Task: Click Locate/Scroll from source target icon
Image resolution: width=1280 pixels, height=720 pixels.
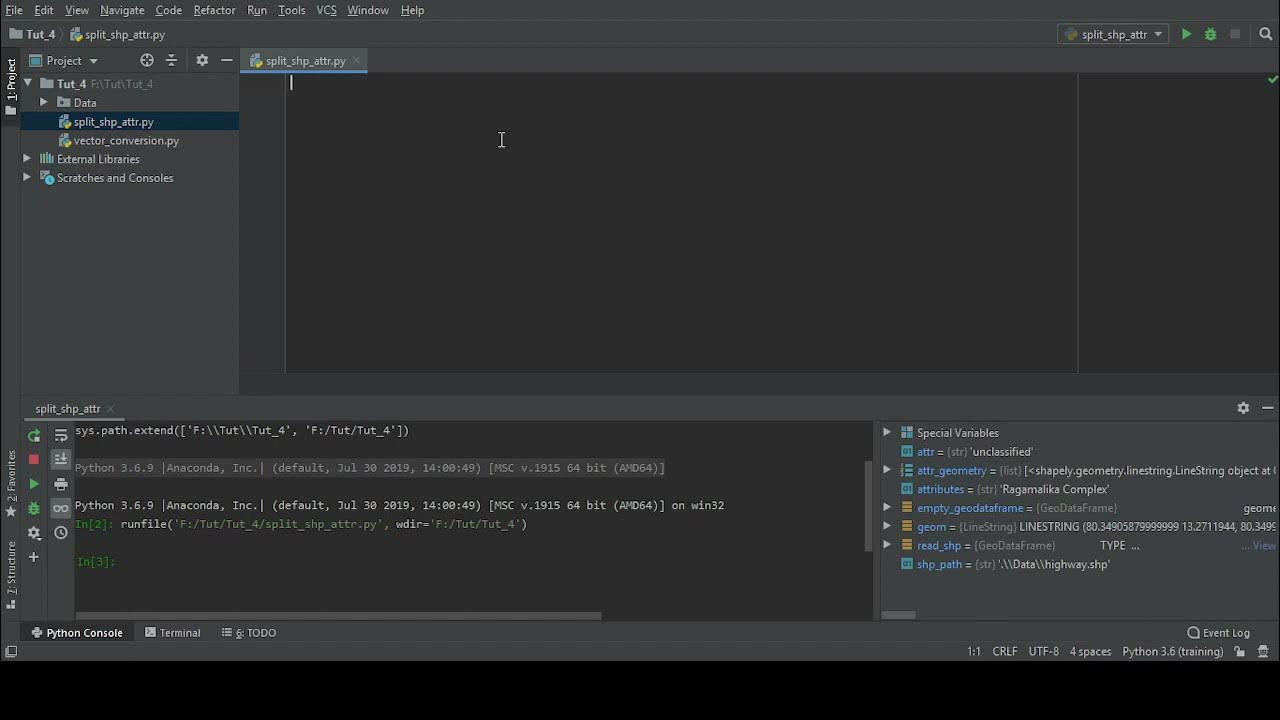Action: (x=147, y=60)
